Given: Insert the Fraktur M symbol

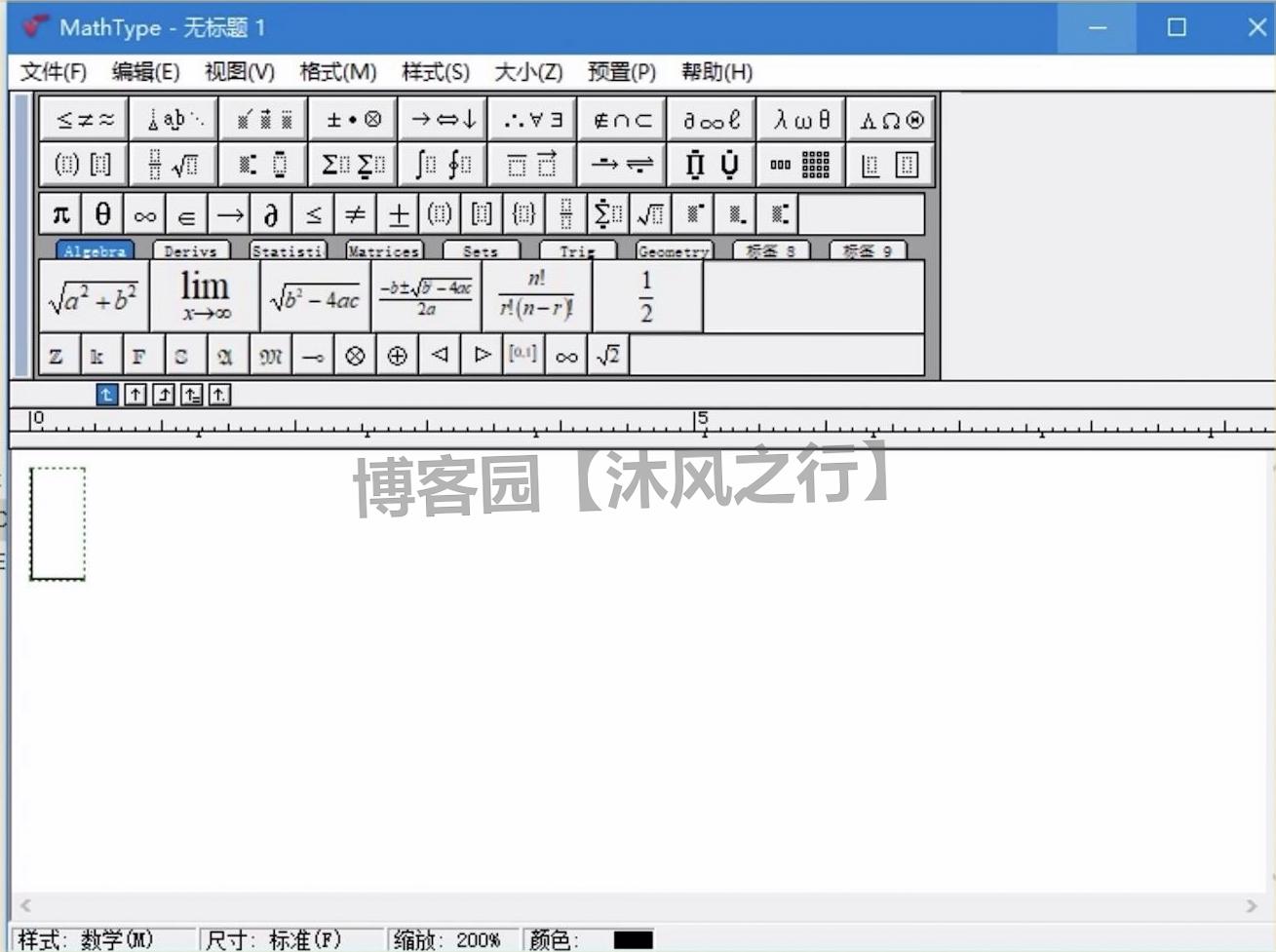Looking at the screenshot, I should [271, 356].
